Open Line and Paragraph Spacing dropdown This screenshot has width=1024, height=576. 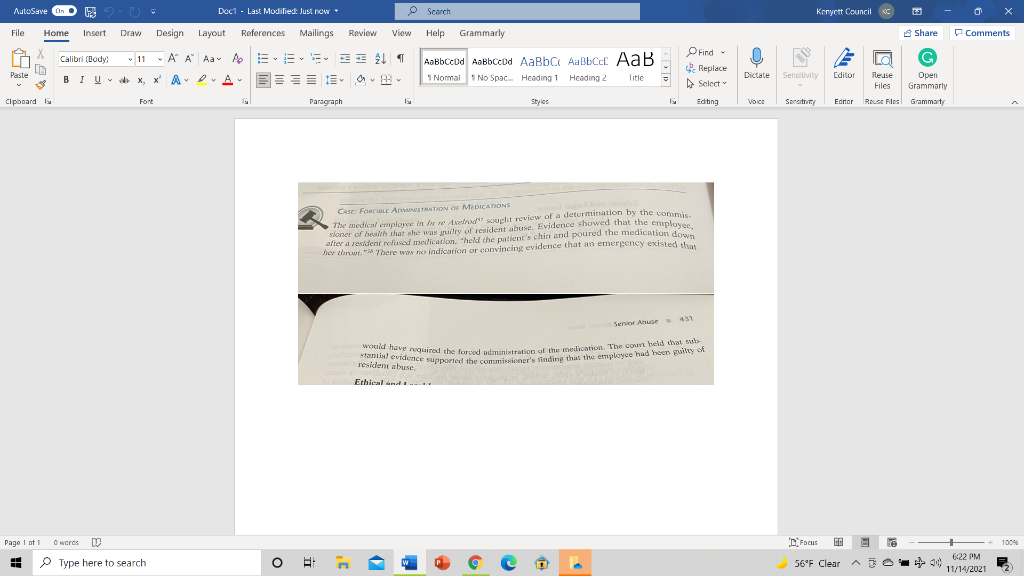pyautogui.click(x=334, y=80)
